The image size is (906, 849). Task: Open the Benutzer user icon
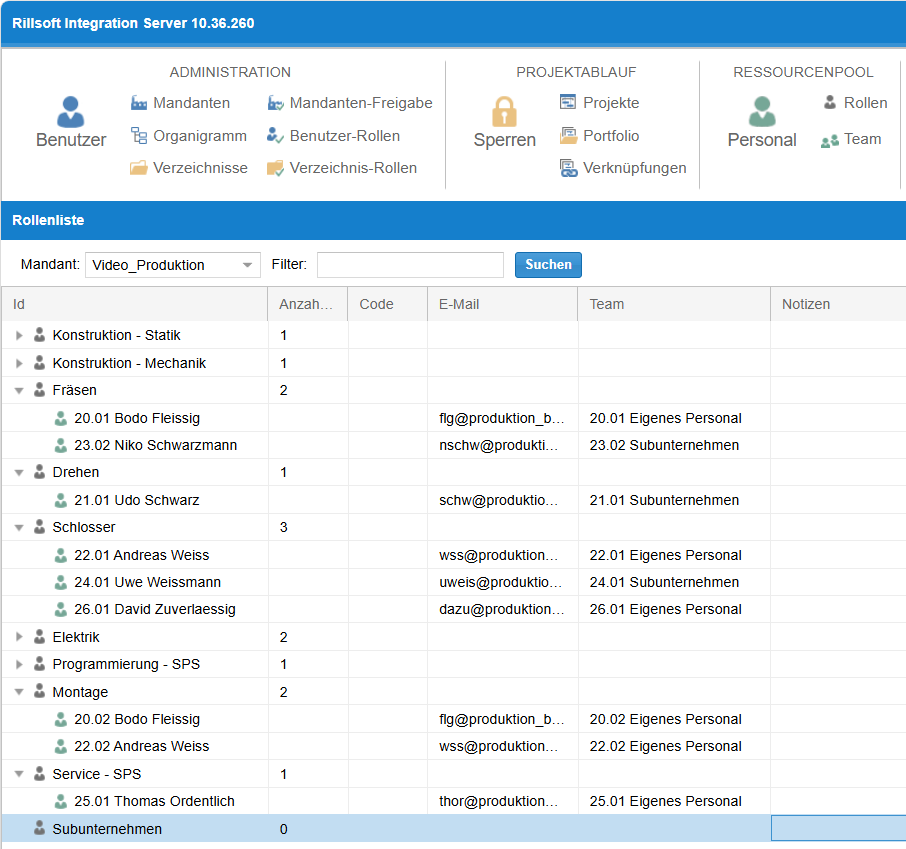coord(70,112)
